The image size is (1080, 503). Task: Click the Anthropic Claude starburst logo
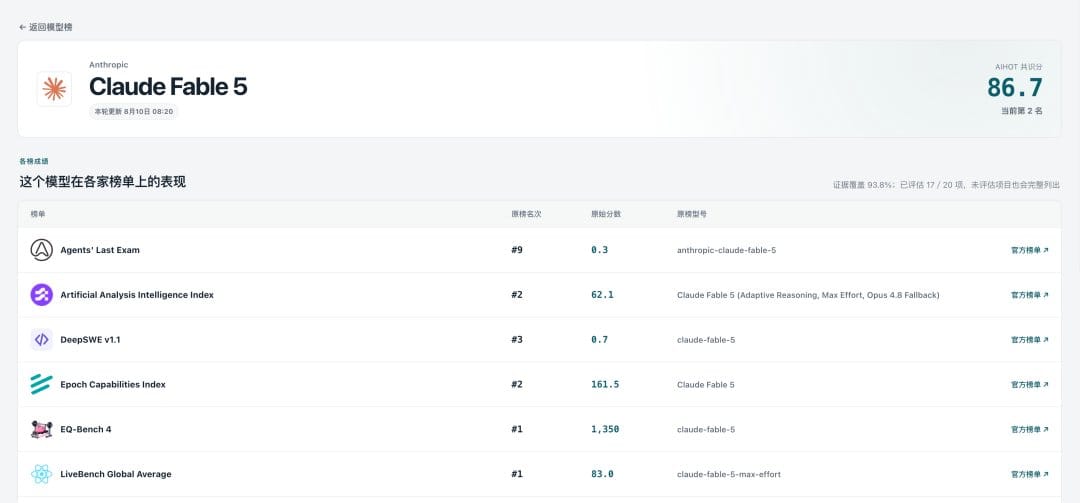(54, 89)
